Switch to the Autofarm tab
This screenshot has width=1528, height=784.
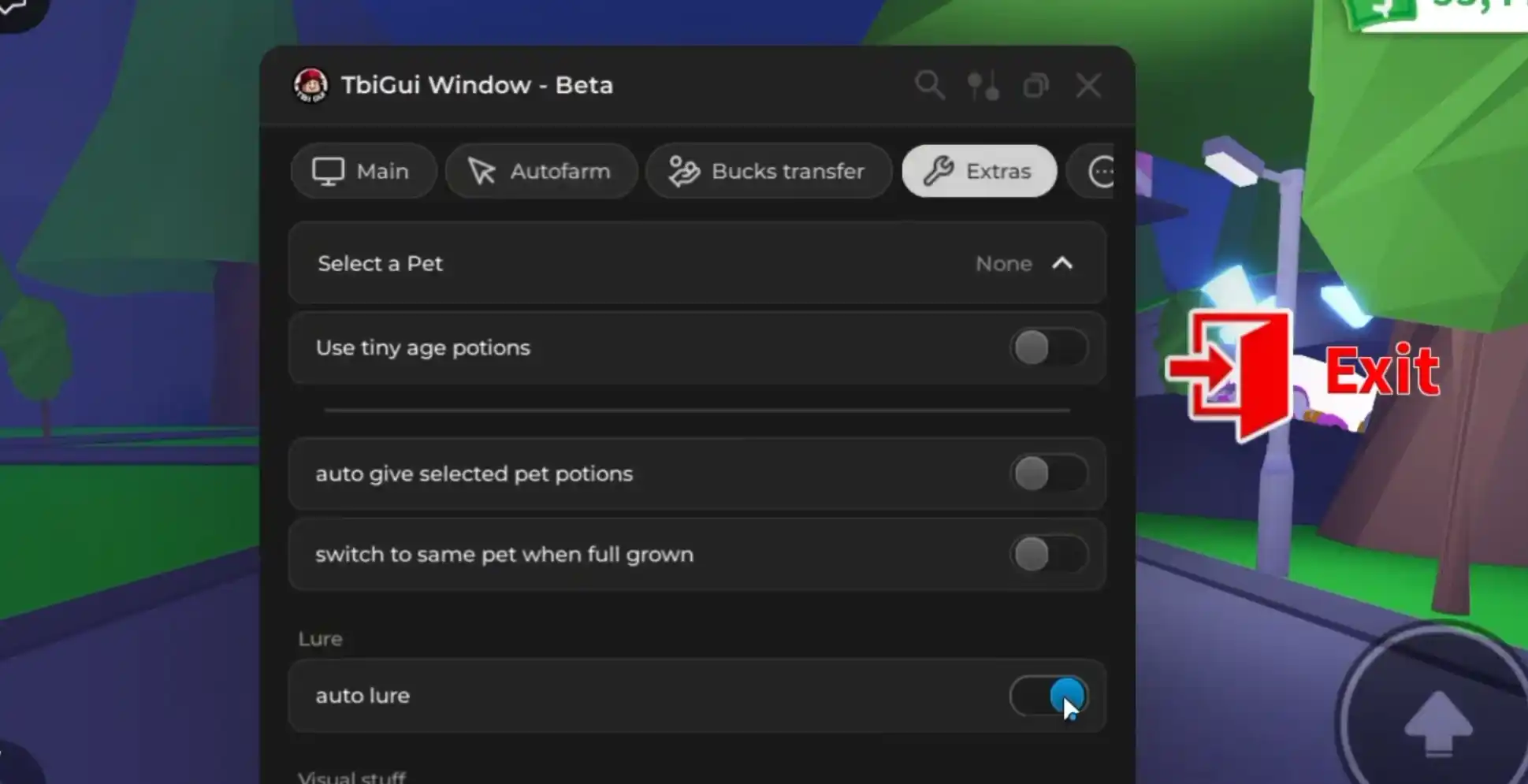pyautogui.click(x=541, y=171)
